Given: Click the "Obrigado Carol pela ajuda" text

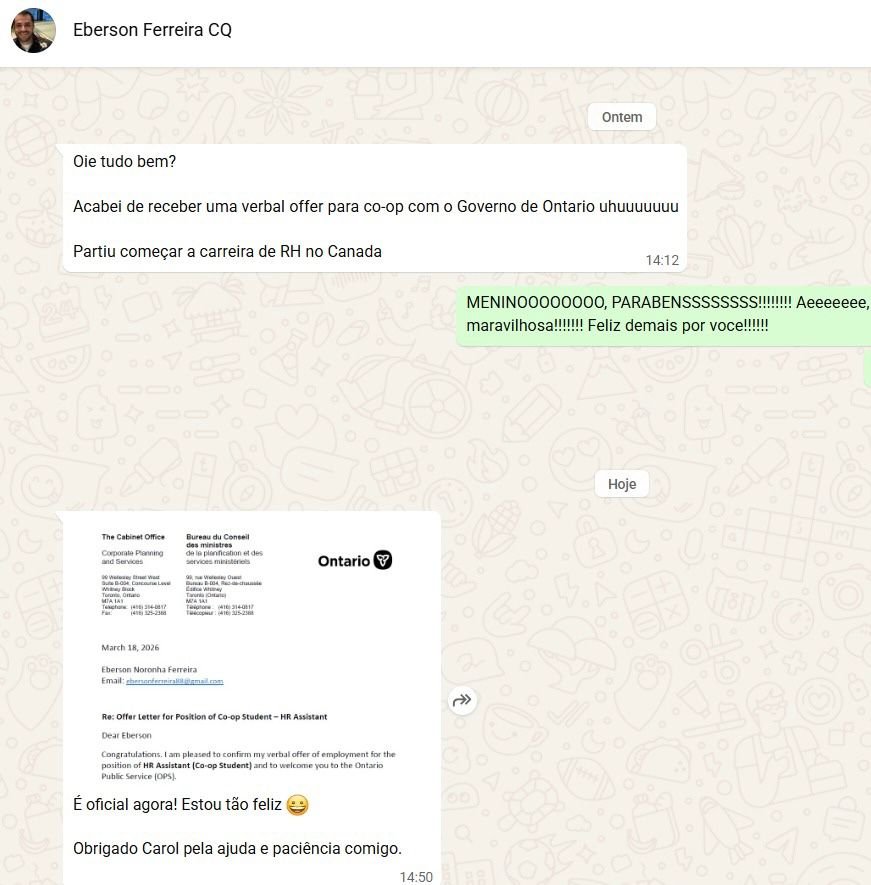Looking at the screenshot, I should click(237, 848).
